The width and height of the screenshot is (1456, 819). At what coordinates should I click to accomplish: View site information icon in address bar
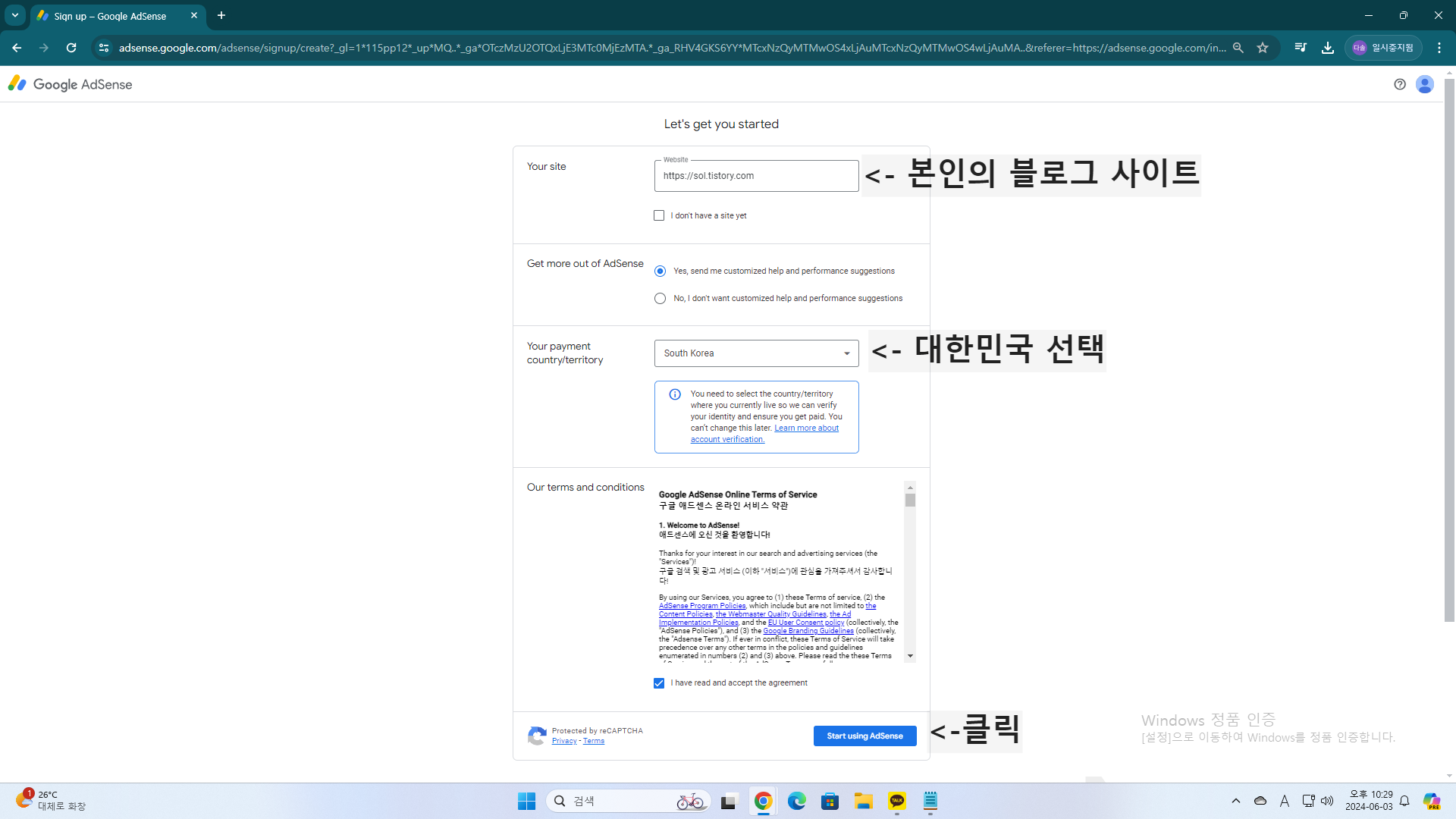104,48
